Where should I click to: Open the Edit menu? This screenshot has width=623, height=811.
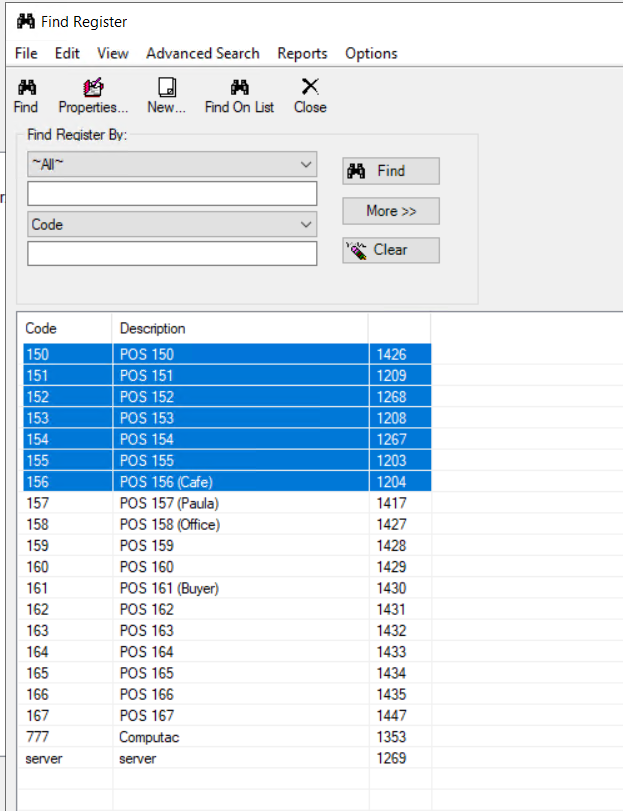[x=67, y=53]
